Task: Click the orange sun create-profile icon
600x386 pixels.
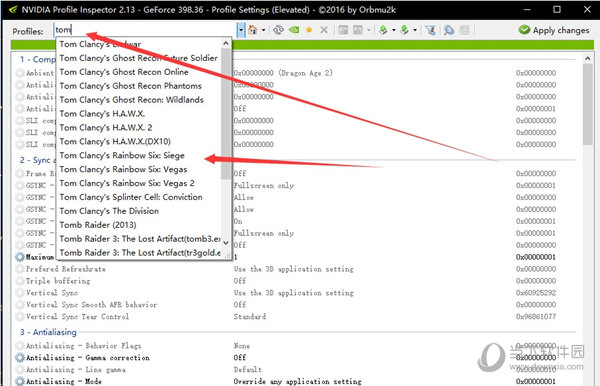Action: 309,30
